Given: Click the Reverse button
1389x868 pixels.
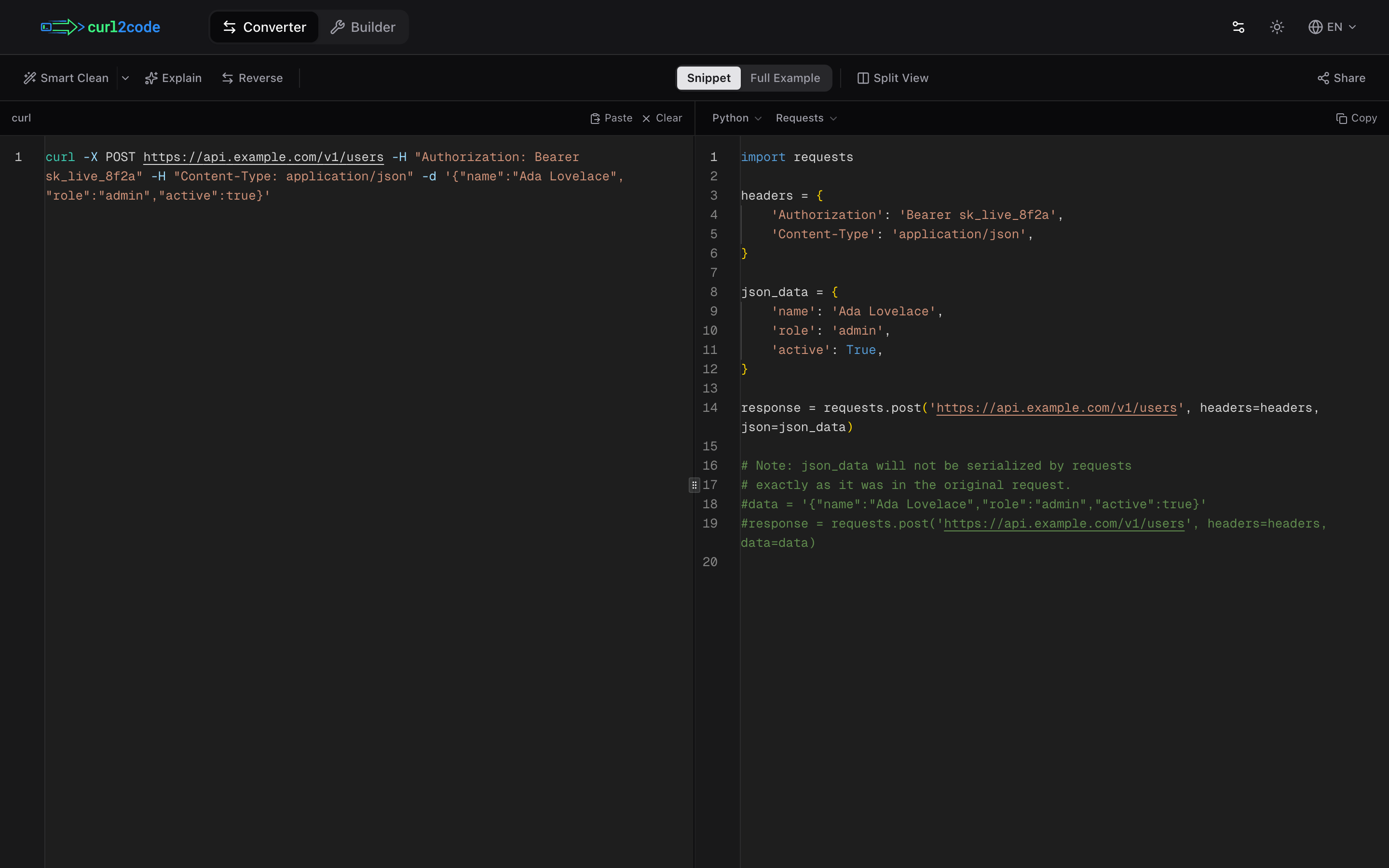Looking at the screenshot, I should pos(253,78).
